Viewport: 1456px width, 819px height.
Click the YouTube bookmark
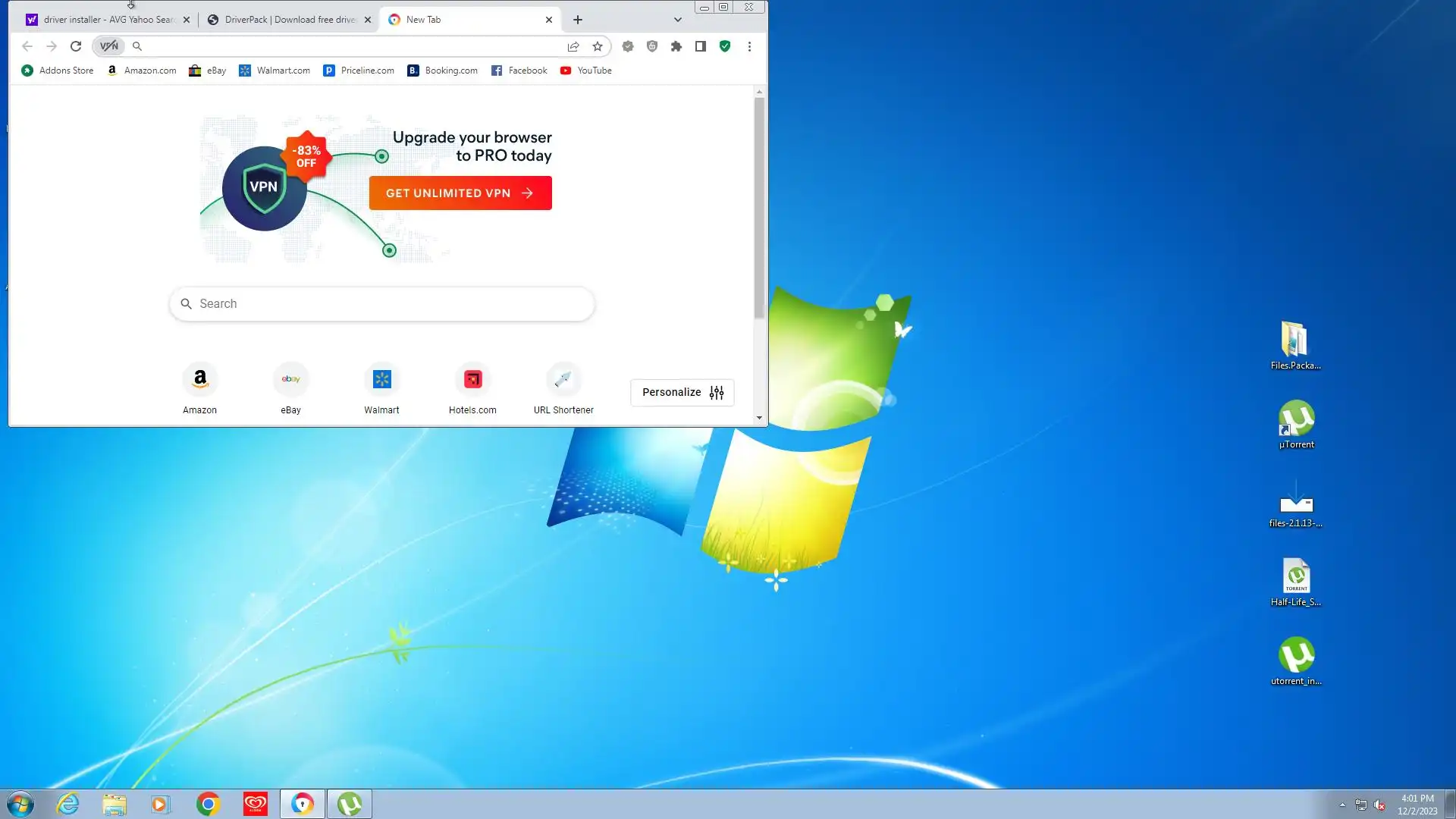pos(586,71)
